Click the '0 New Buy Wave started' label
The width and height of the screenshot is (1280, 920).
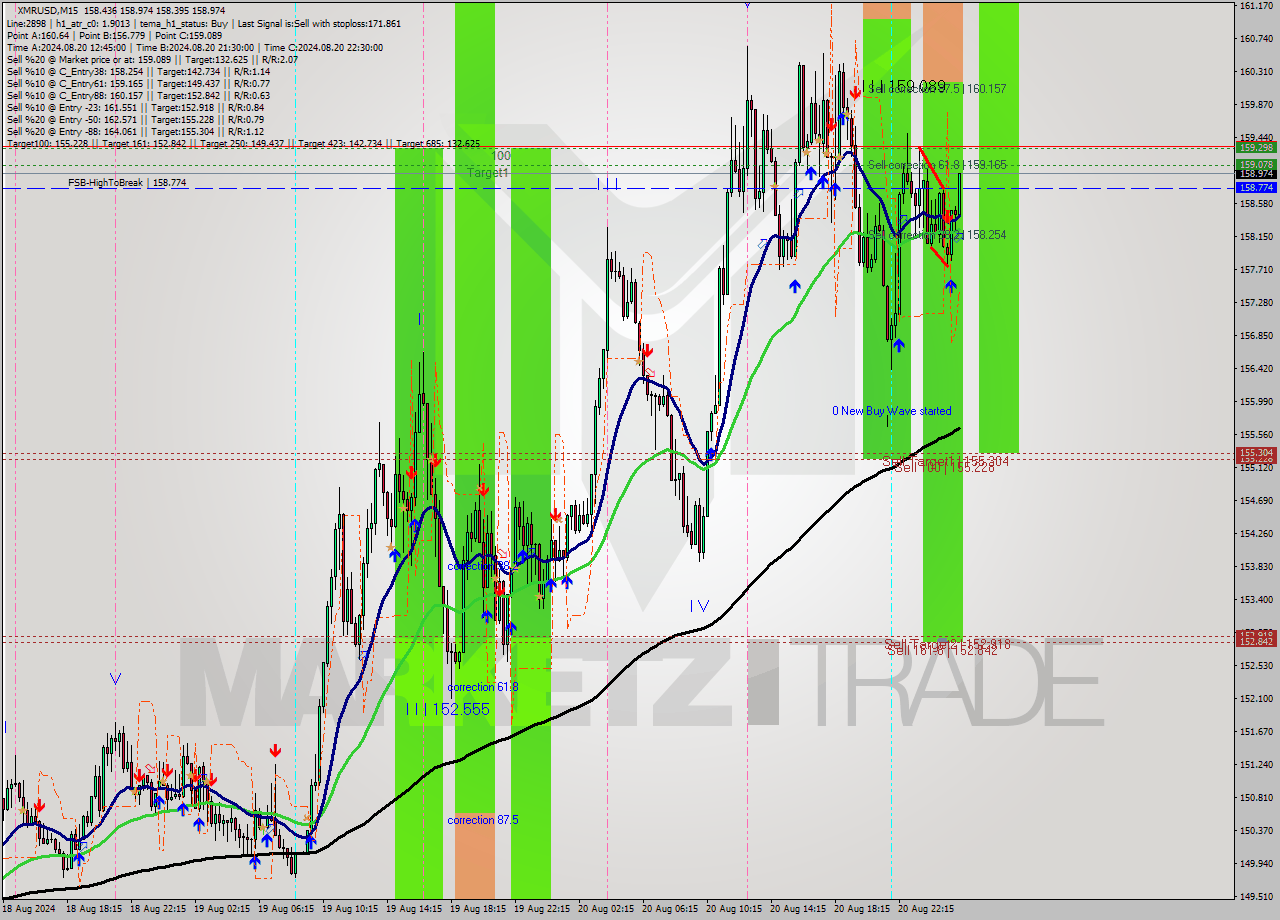892,411
